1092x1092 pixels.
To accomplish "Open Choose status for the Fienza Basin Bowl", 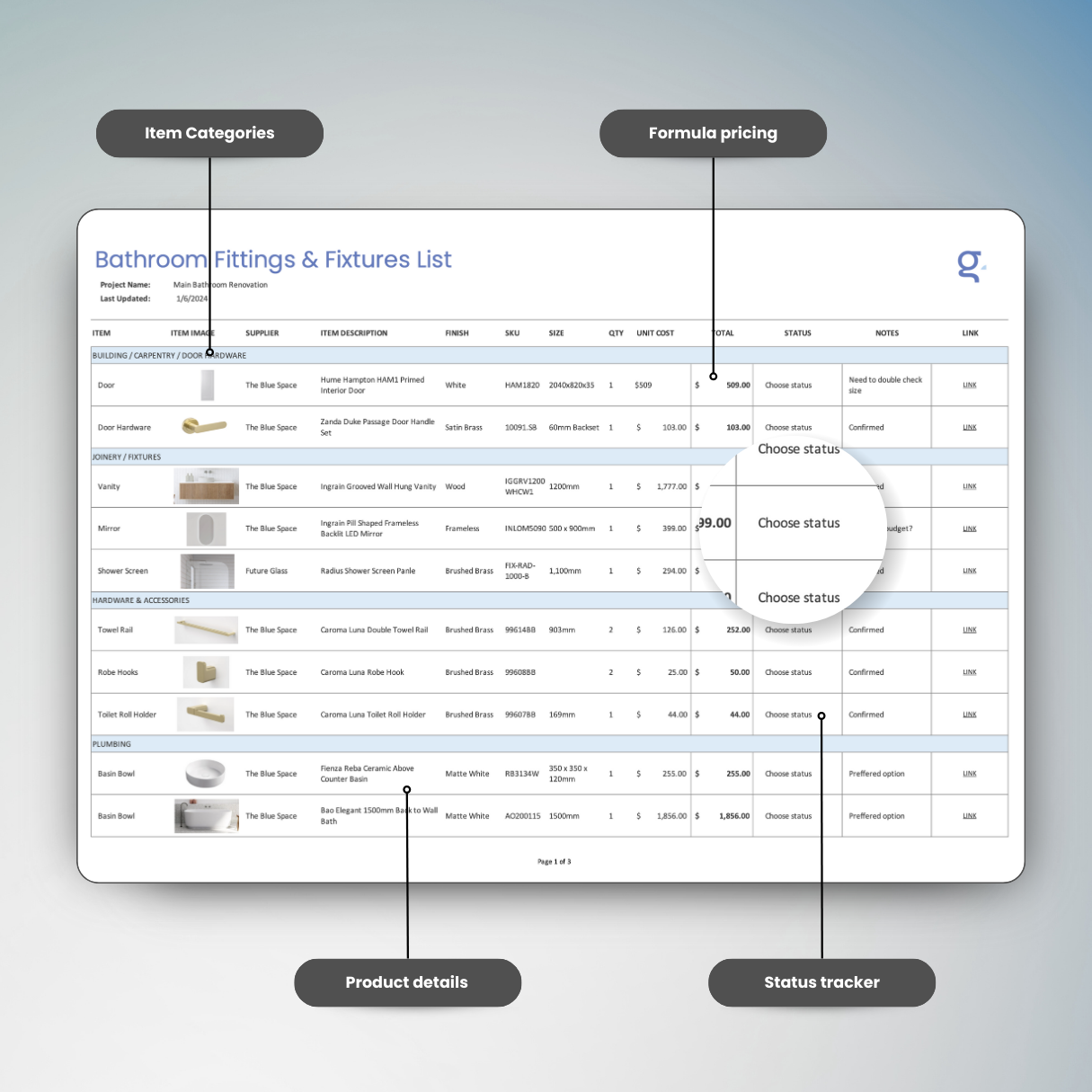I will [x=788, y=773].
